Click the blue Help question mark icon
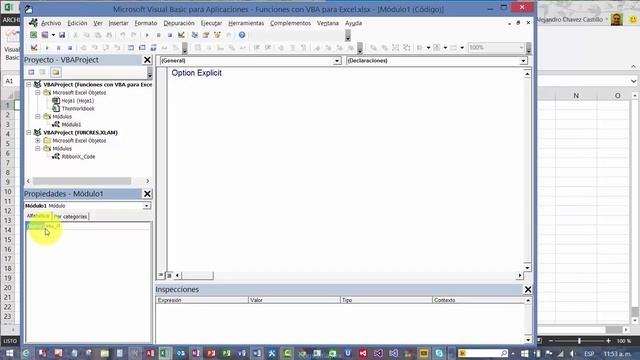The image size is (640, 360). tap(242, 35)
